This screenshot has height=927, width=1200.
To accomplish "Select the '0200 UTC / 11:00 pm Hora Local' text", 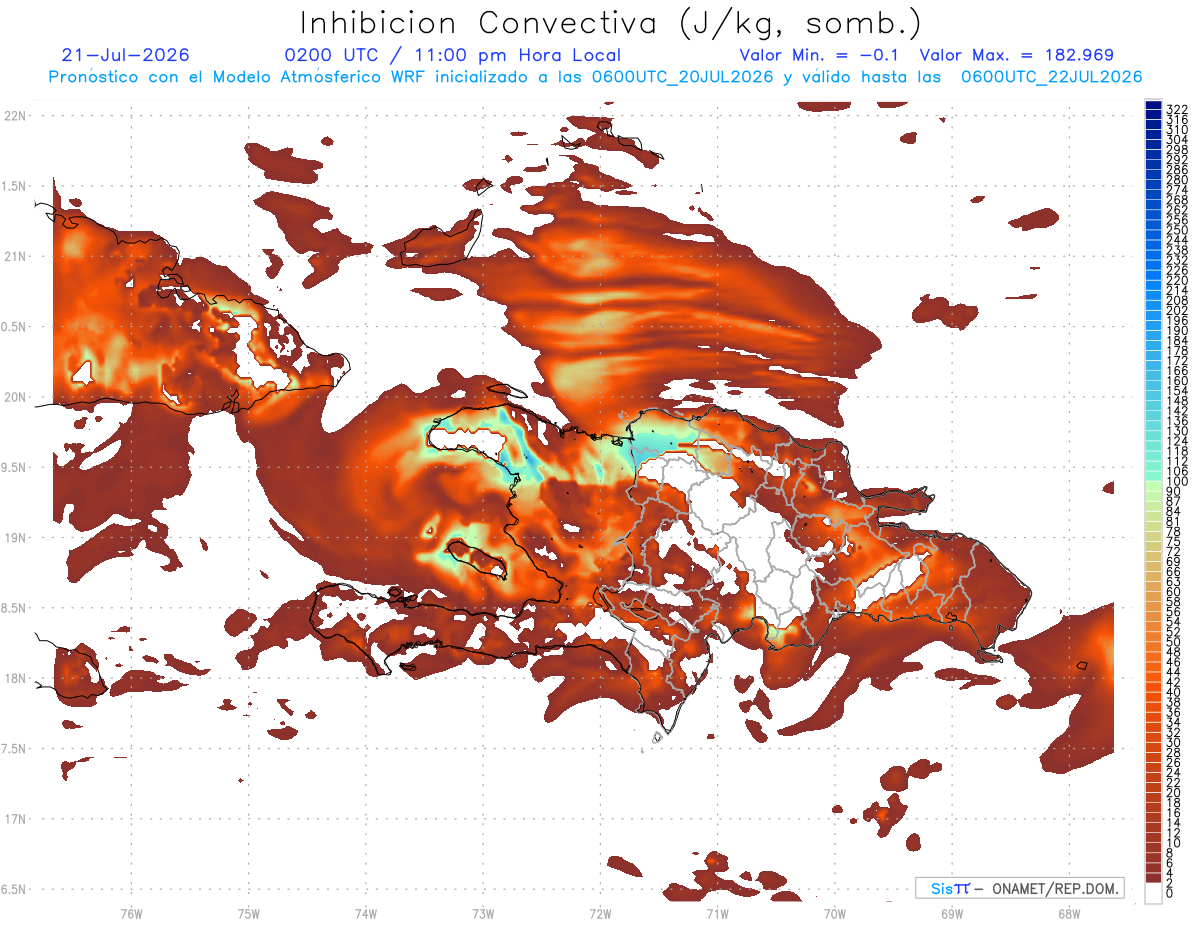I will 453,56.
